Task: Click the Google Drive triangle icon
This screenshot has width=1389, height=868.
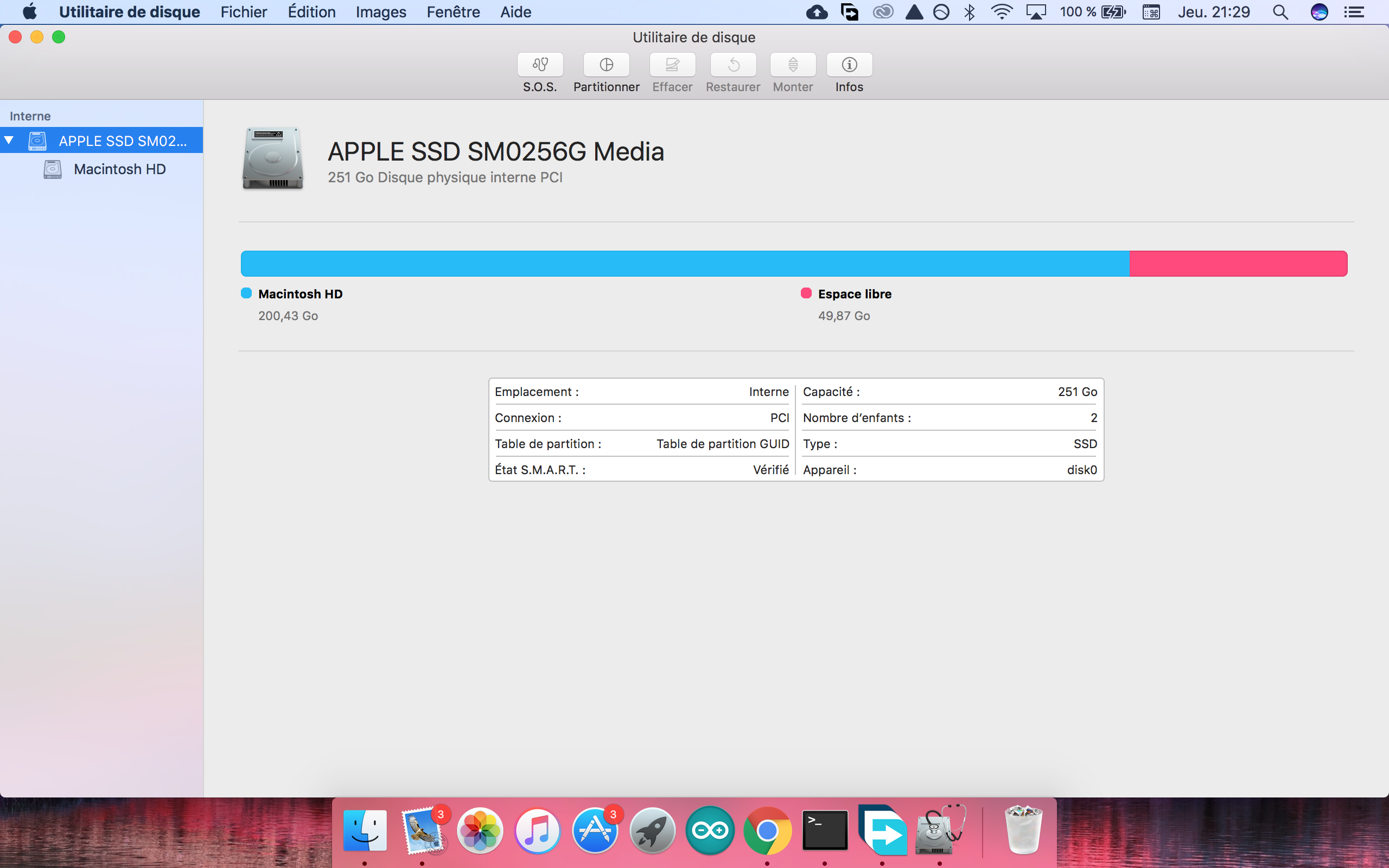Action: (914, 11)
